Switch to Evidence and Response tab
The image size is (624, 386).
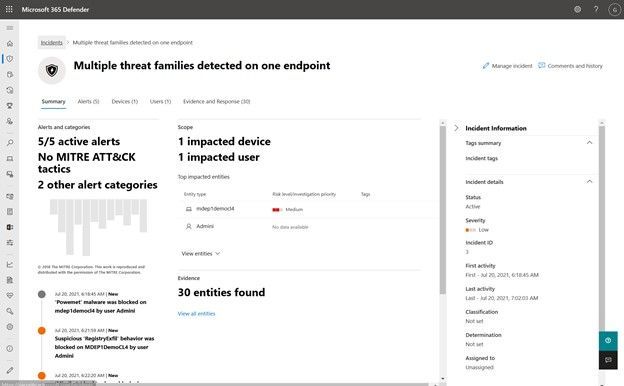click(216, 102)
